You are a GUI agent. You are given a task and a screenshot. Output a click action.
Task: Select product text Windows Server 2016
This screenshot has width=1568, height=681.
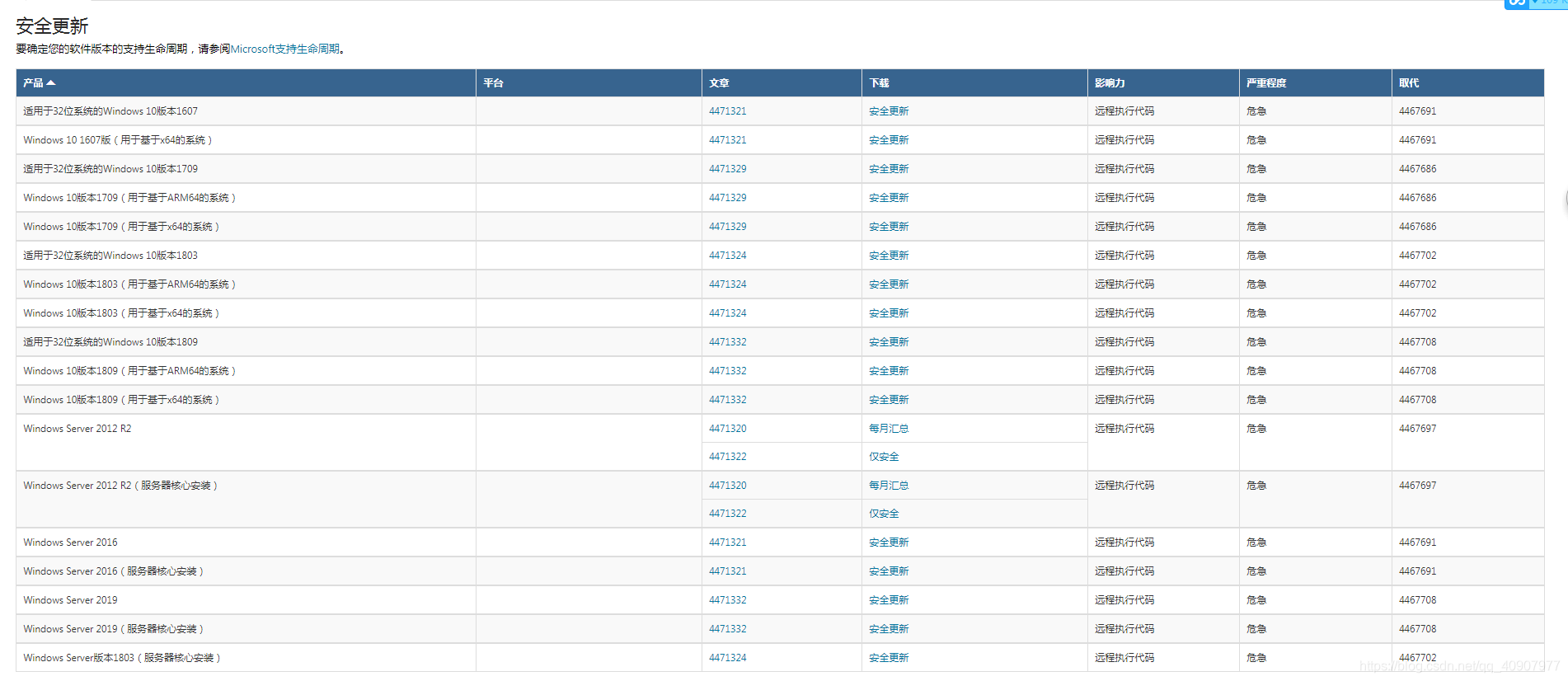(x=70, y=542)
